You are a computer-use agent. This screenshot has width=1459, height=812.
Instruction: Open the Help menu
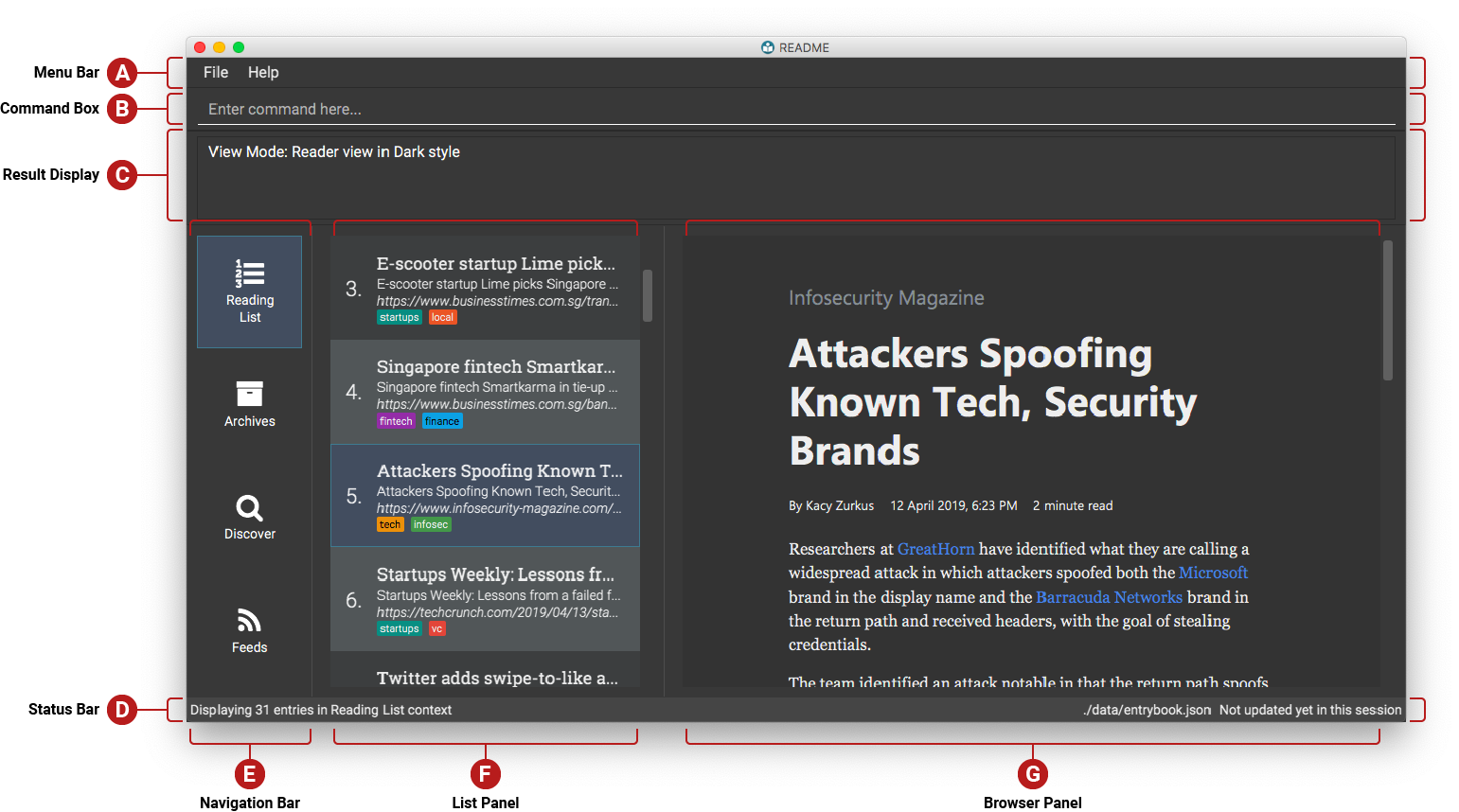tap(263, 72)
